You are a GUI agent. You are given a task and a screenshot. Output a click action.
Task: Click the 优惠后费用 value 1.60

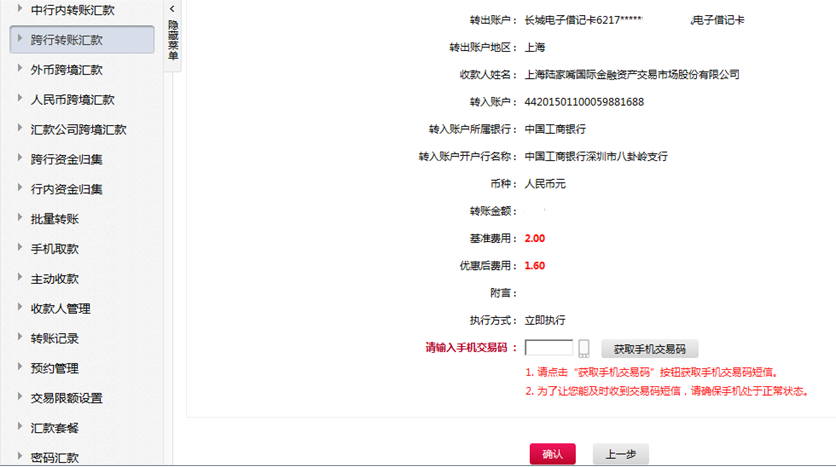(x=535, y=265)
